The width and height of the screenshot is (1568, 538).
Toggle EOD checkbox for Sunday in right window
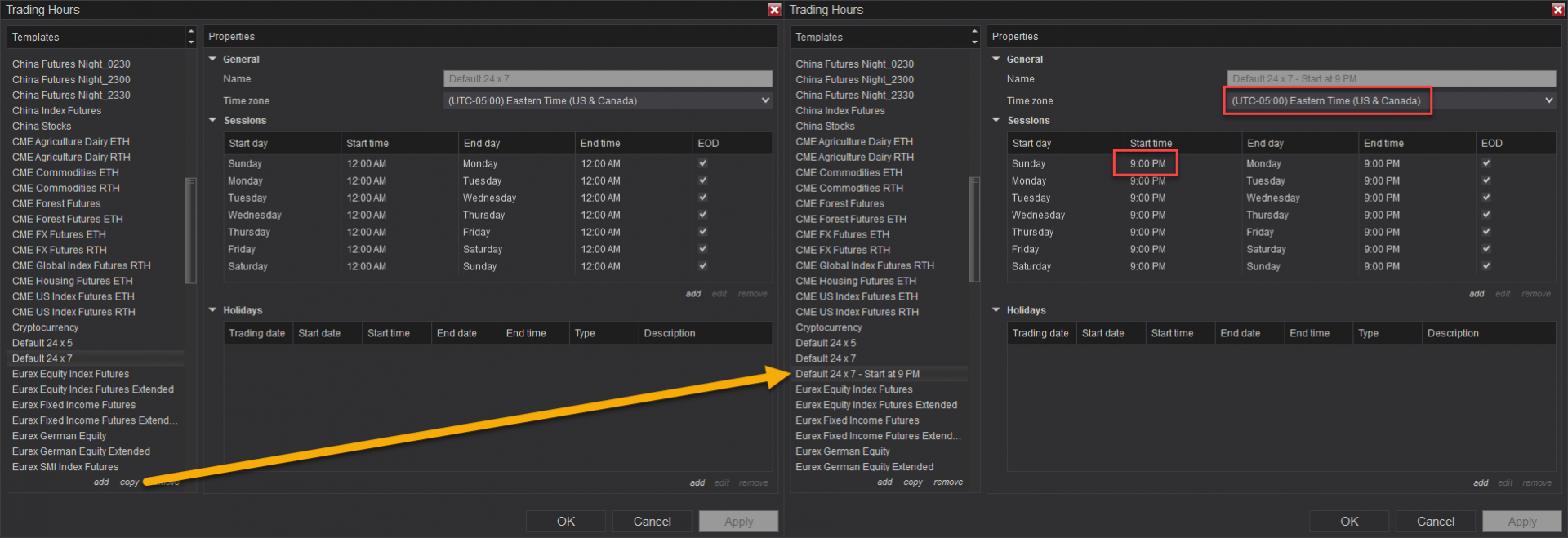pos(1487,163)
